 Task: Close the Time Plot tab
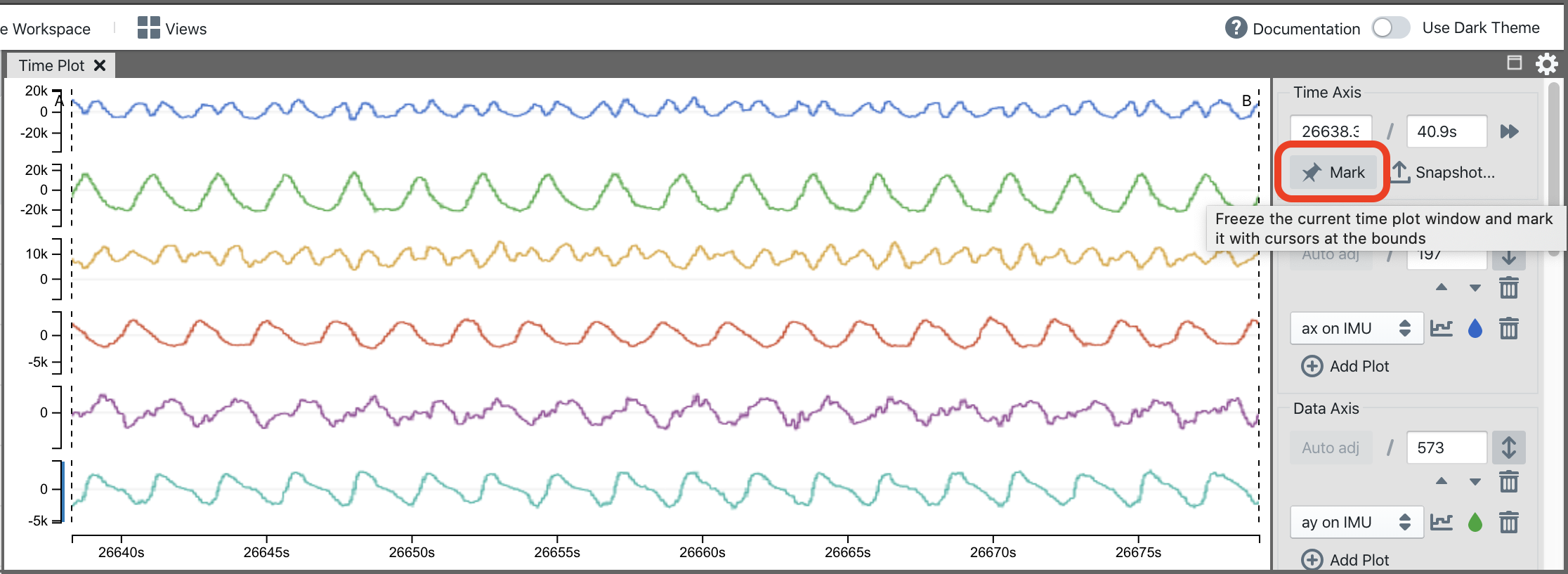tap(100, 65)
